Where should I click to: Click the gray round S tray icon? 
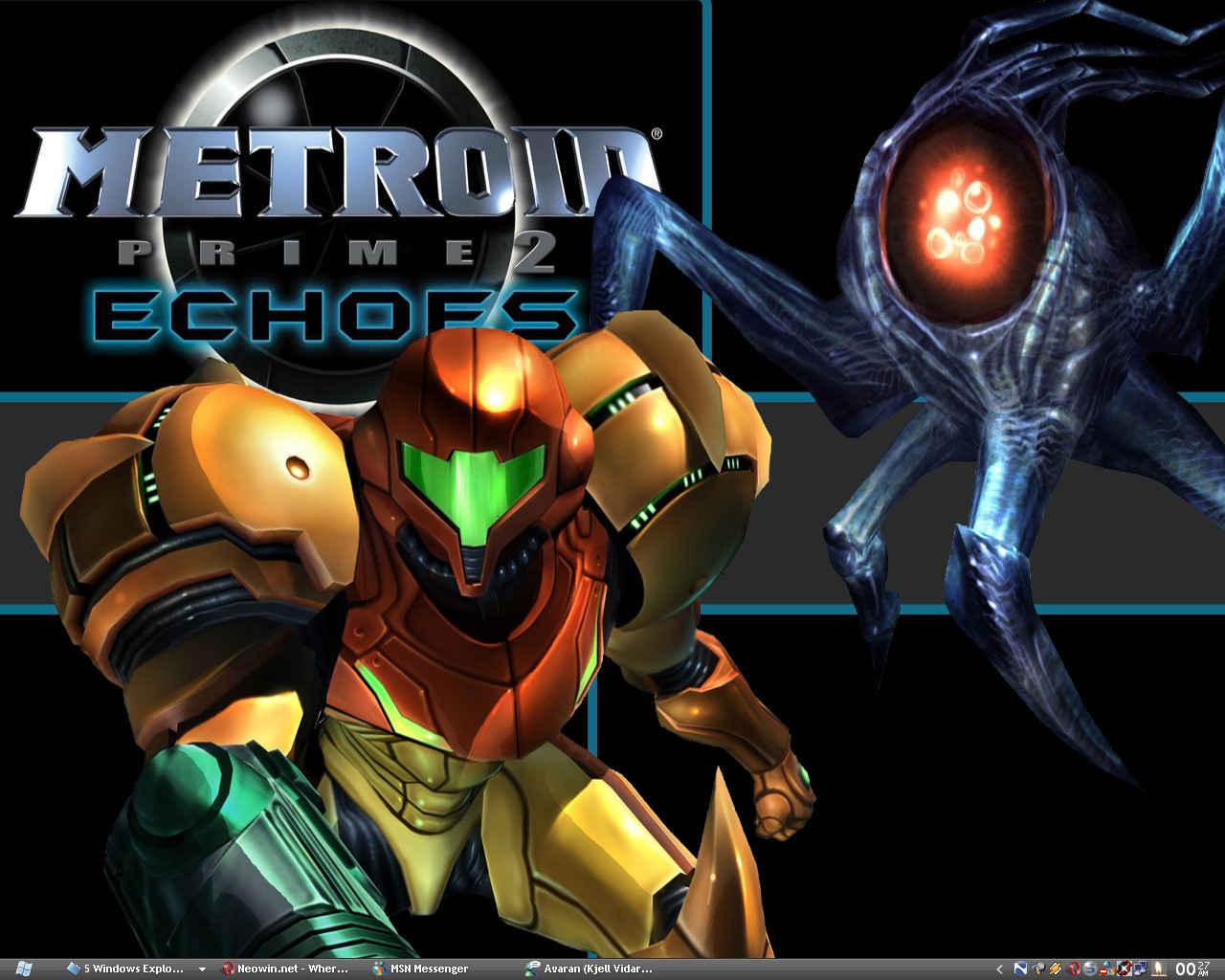pyautogui.click(x=1090, y=969)
